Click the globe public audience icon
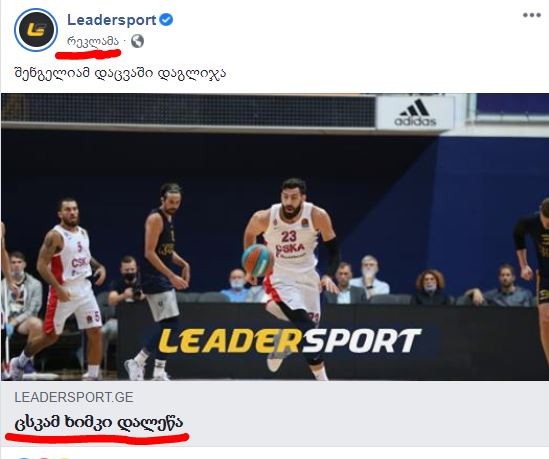This screenshot has width=549, height=459. (137, 41)
